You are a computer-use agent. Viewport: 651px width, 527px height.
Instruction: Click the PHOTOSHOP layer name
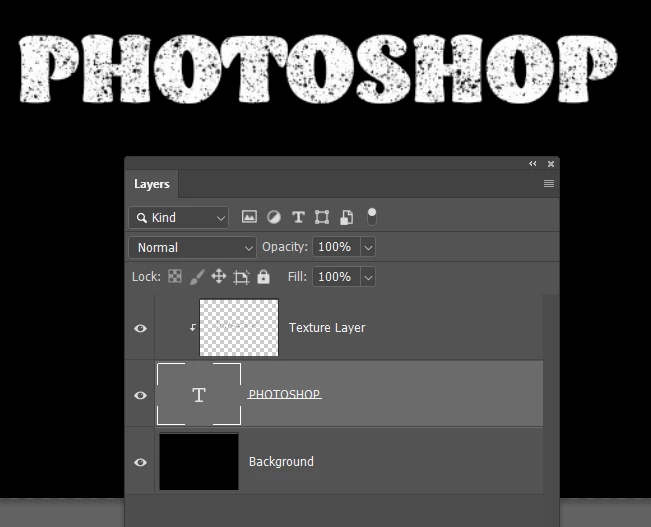tap(284, 394)
